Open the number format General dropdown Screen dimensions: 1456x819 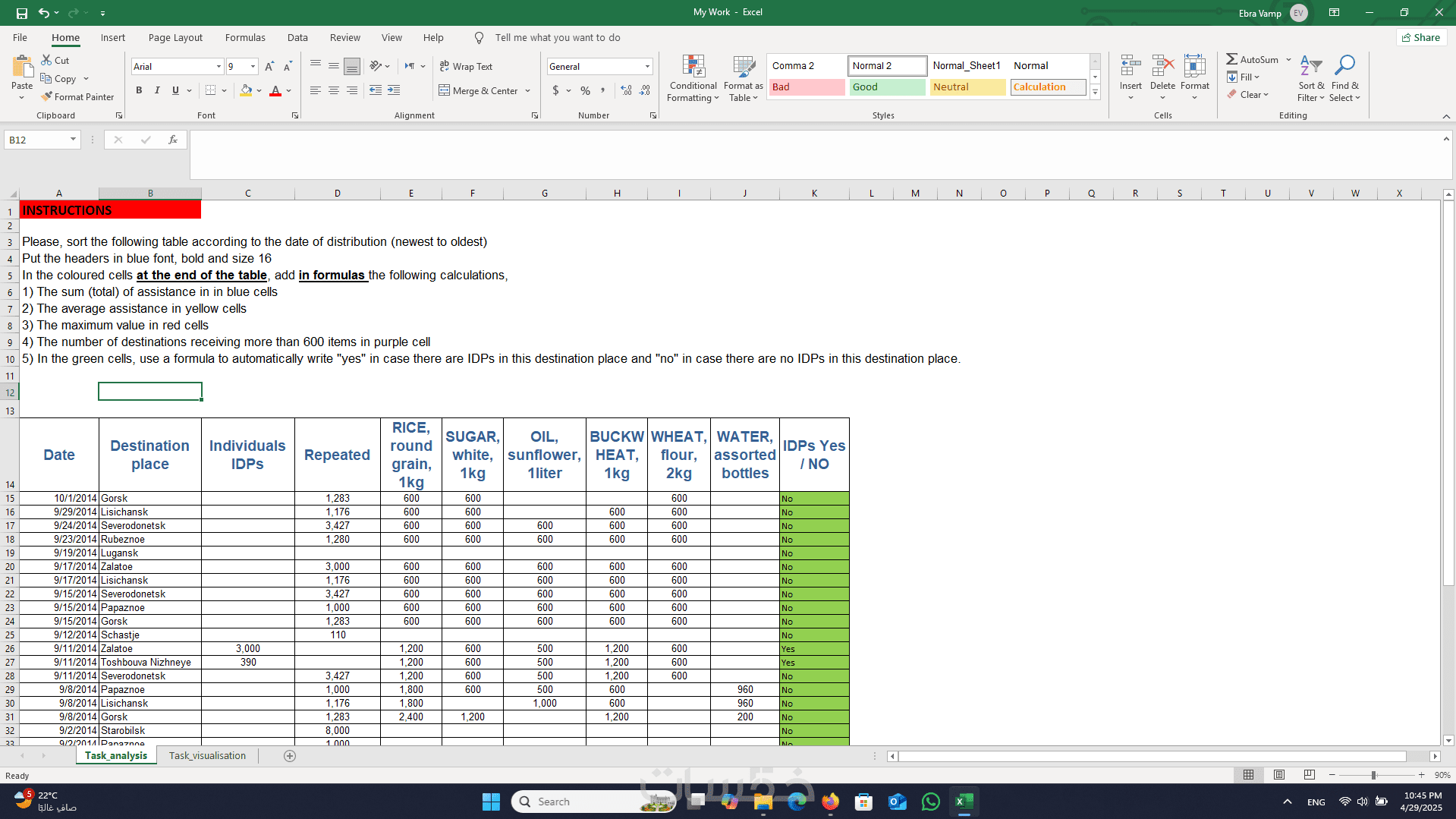[x=647, y=67]
